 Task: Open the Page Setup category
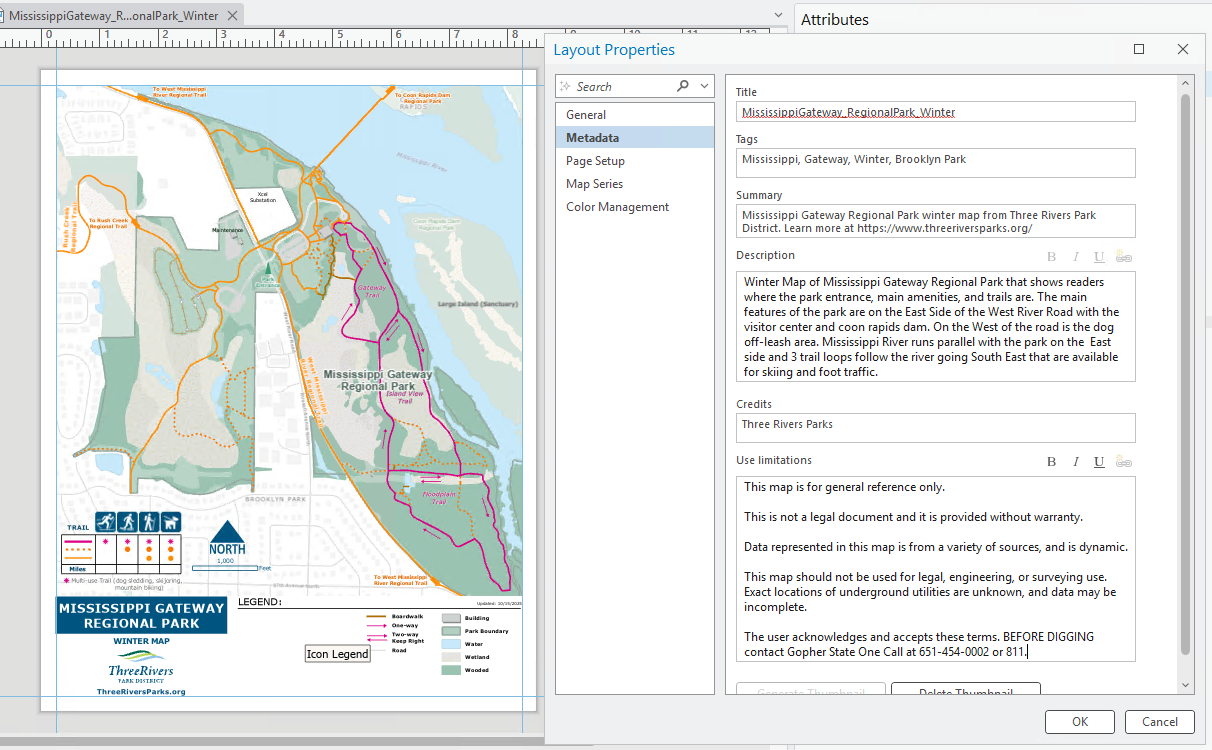pyautogui.click(x=635, y=161)
